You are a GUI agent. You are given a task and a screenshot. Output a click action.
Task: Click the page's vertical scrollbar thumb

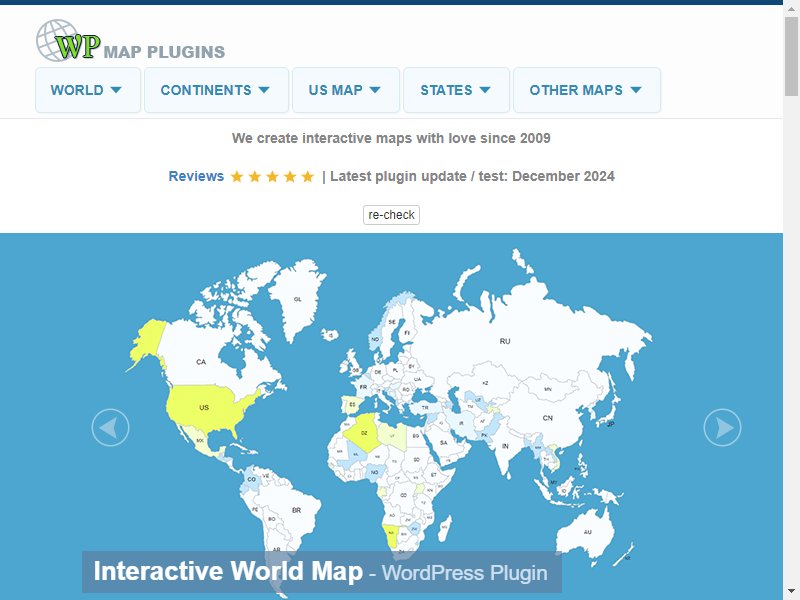[x=791, y=56]
